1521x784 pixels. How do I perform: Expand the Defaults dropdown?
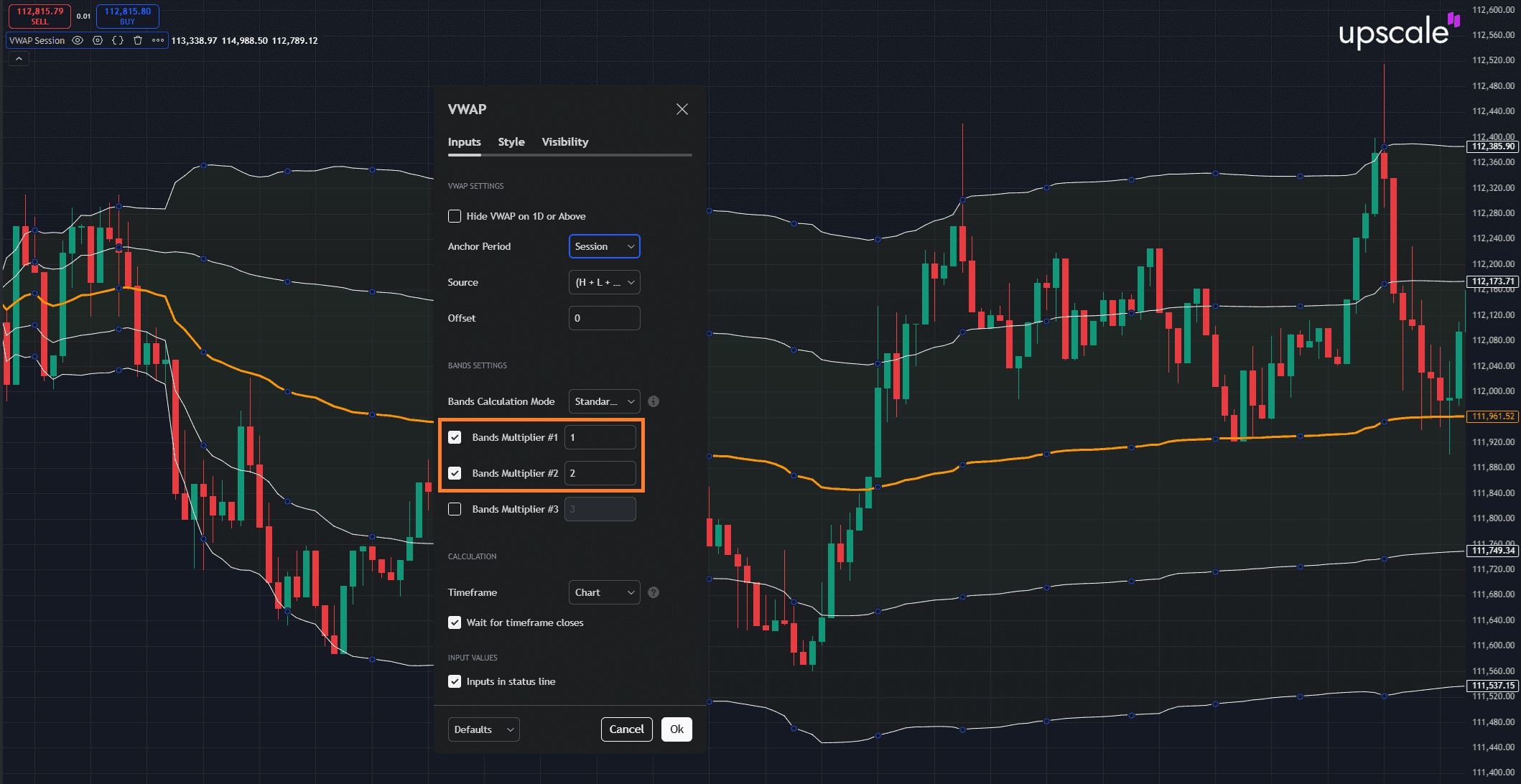tap(483, 729)
